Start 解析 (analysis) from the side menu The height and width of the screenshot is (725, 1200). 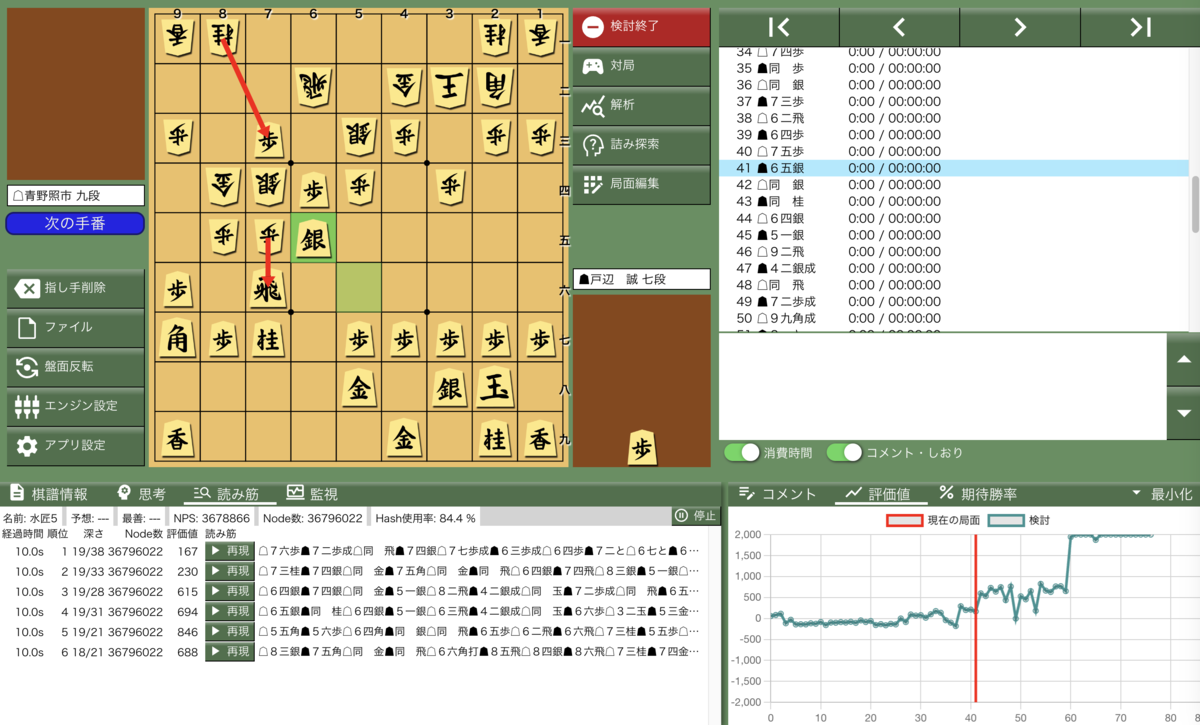[x=640, y=105]
